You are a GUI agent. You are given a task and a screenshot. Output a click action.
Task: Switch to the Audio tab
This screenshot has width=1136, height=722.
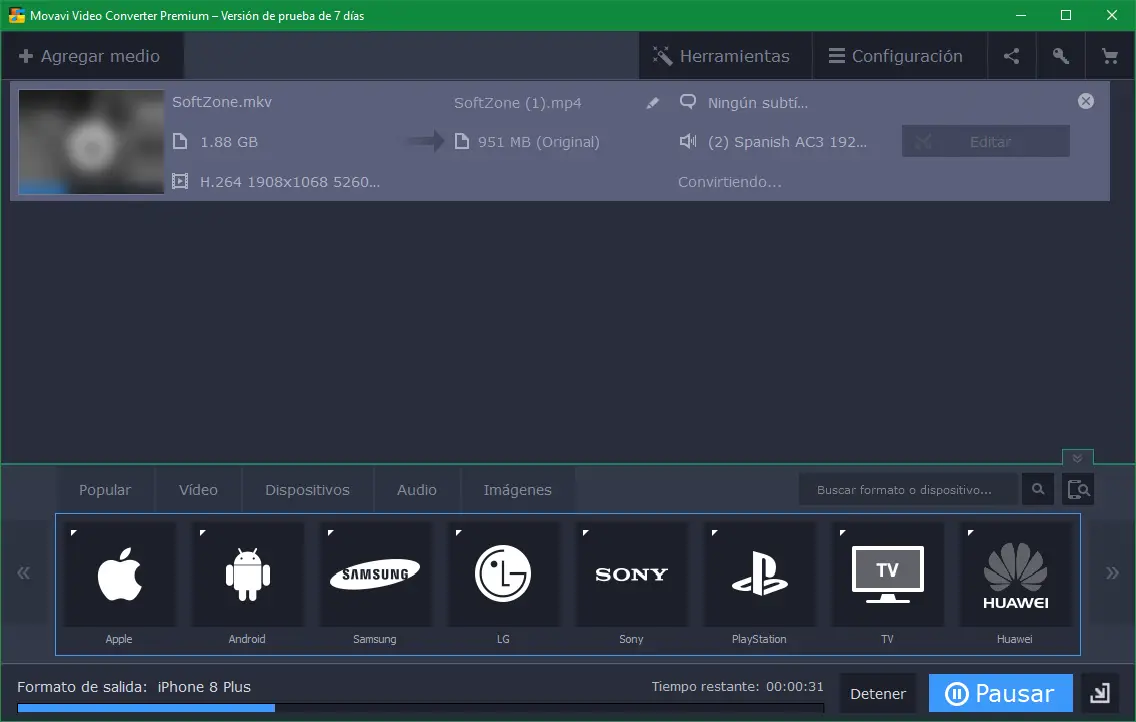(x=417, y=490)
